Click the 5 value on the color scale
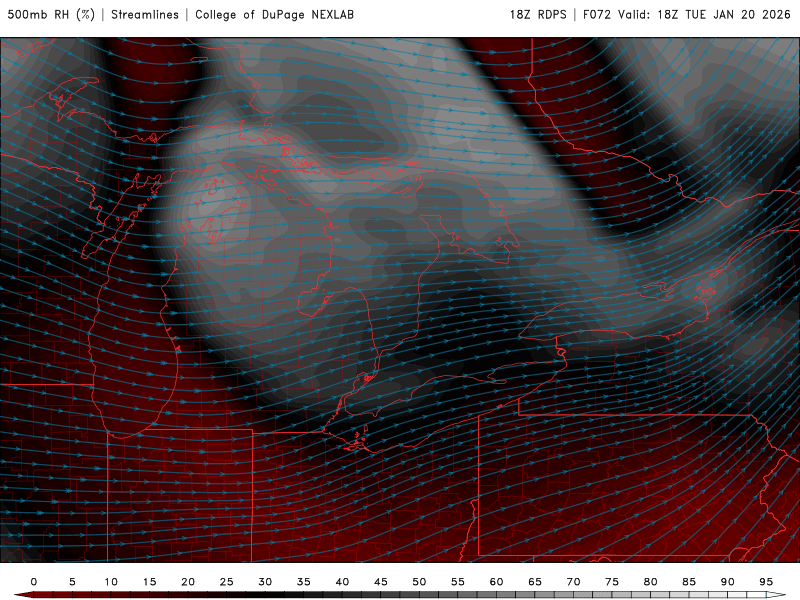 point(72,582)
